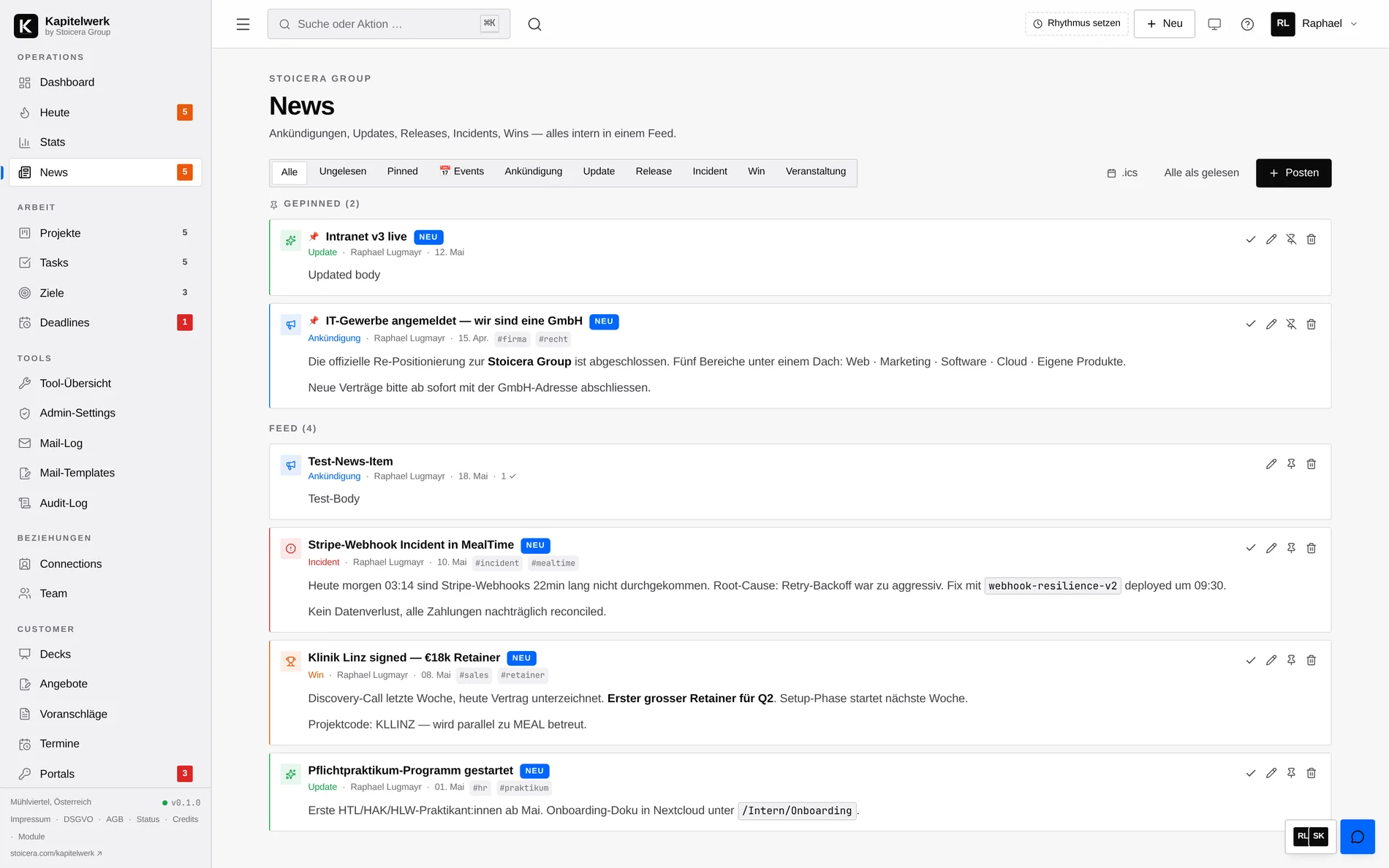Pin the Stripe-Webhook Incident post

(x=1291, y=548)
